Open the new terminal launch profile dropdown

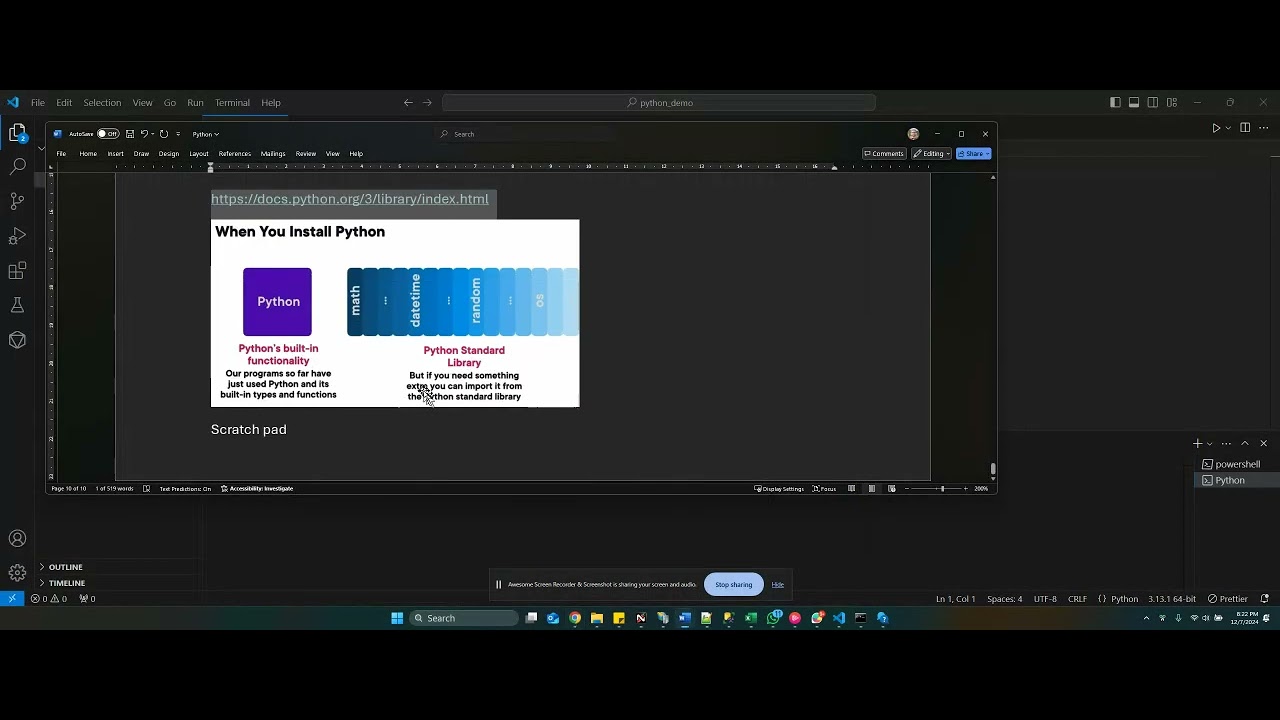[x=1210, y=443]
